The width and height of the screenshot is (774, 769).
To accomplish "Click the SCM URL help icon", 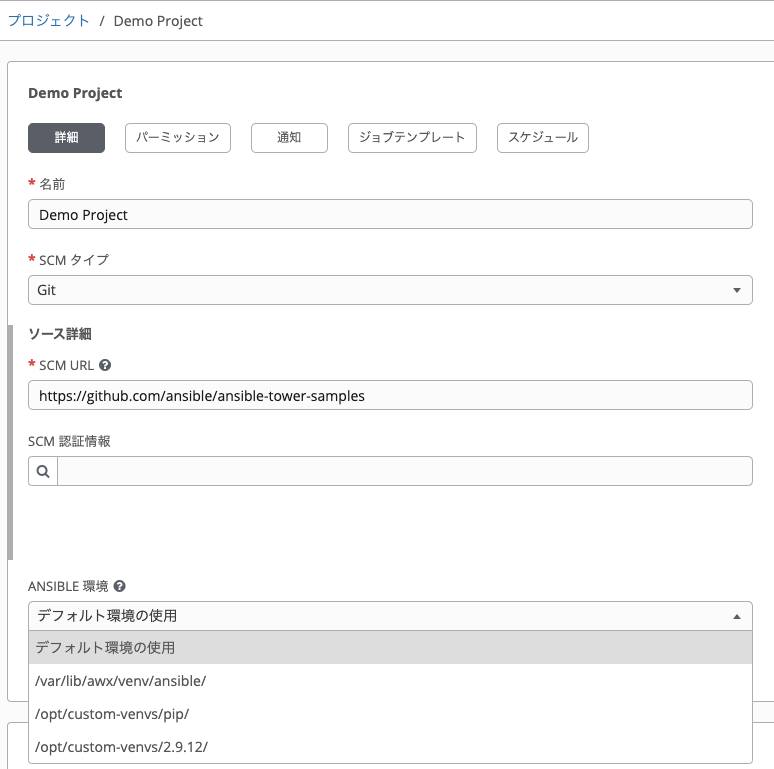I will pyautogui.click(x=105, y=365).
